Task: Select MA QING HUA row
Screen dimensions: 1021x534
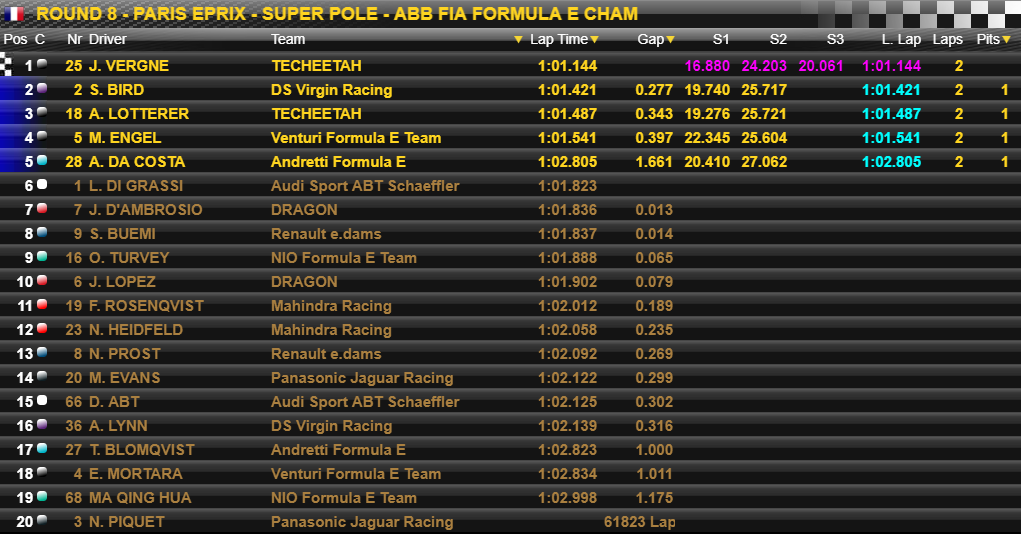Action: point(510,498)
